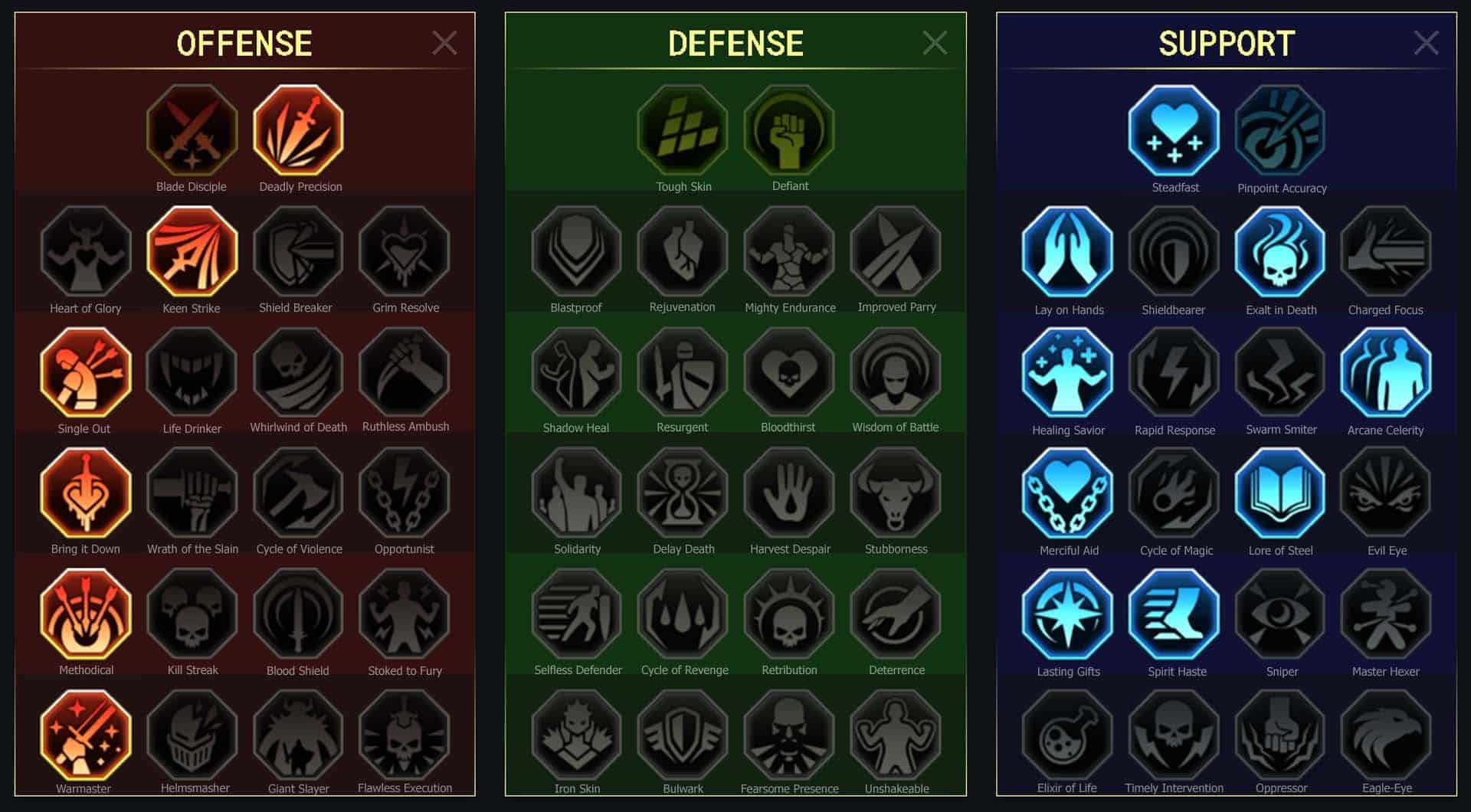1471x812 pixels.
Task: Click the Keen Strike mastery icon
Action: point(192,251)
